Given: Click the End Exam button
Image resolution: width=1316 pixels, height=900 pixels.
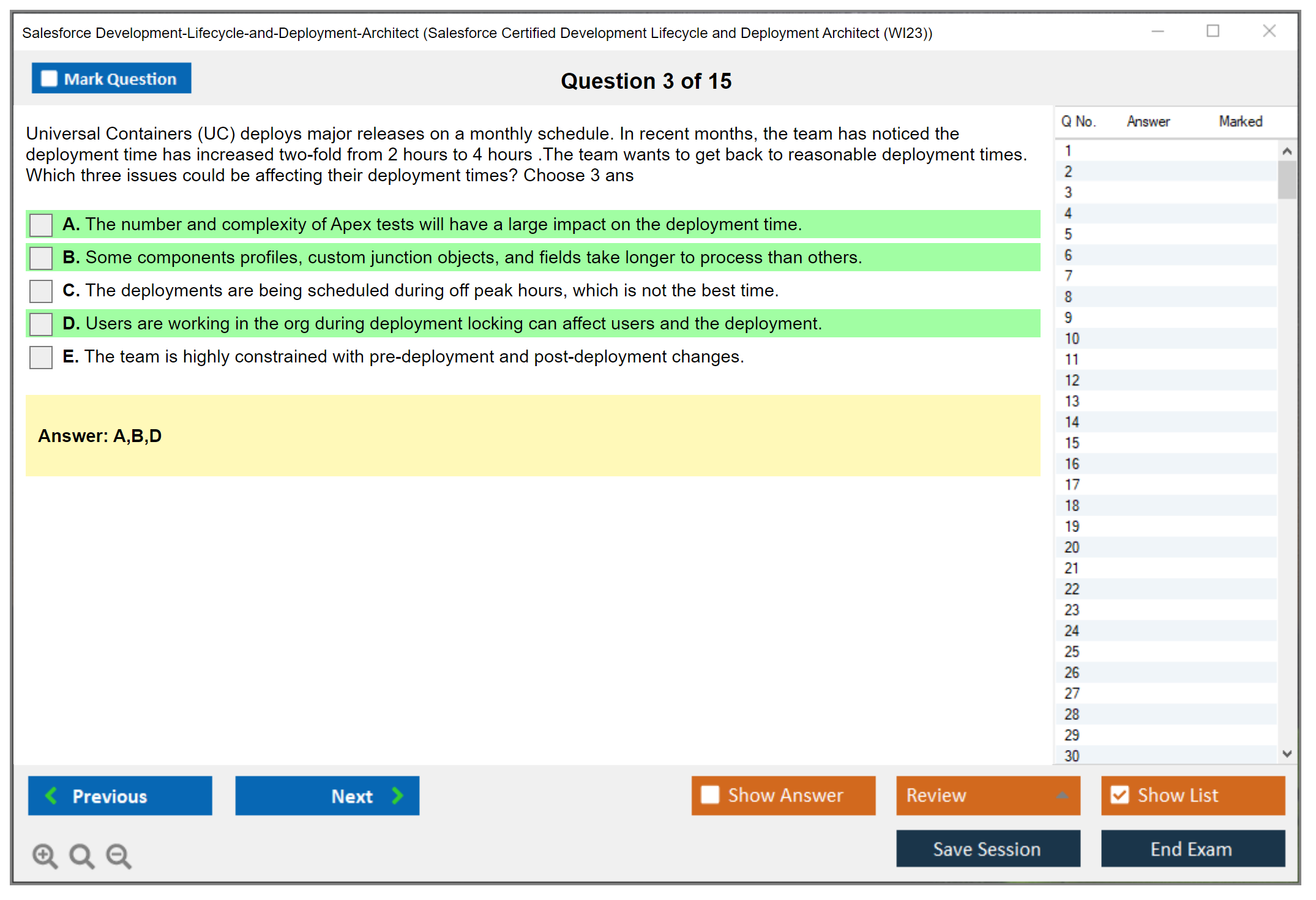Looking at the screenshot, I should [x=1192, y=849].
